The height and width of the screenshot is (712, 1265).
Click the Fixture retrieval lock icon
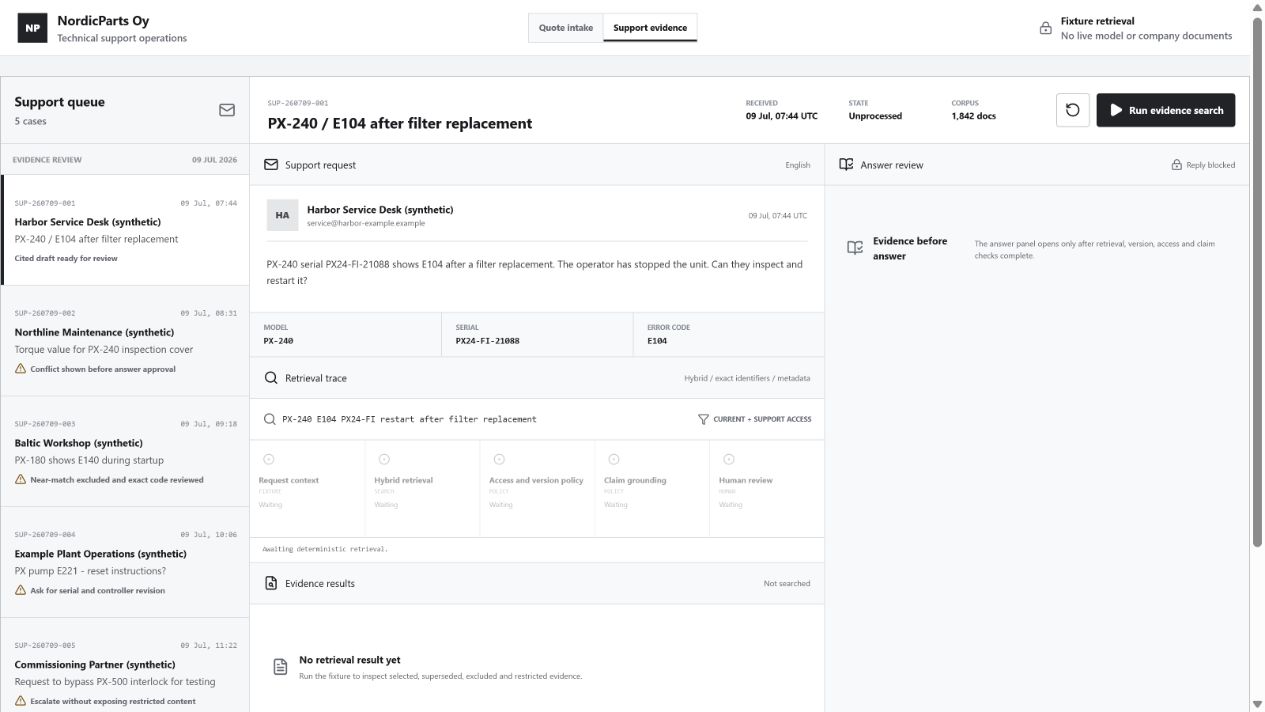click(x=1045, y=28)
